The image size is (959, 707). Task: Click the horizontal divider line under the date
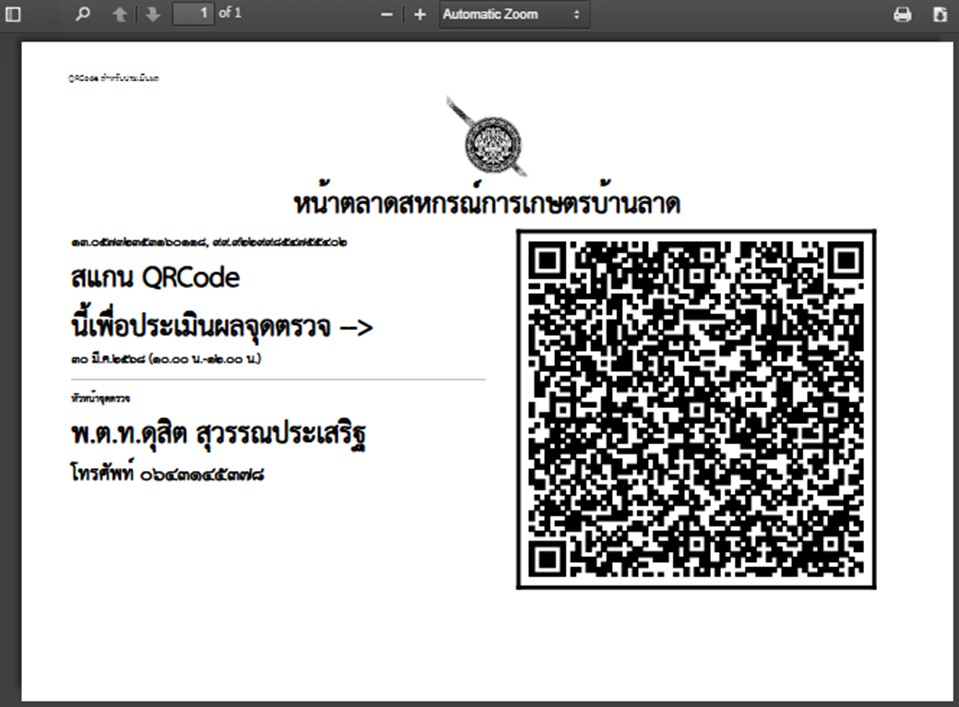click(x=278, y=380)
